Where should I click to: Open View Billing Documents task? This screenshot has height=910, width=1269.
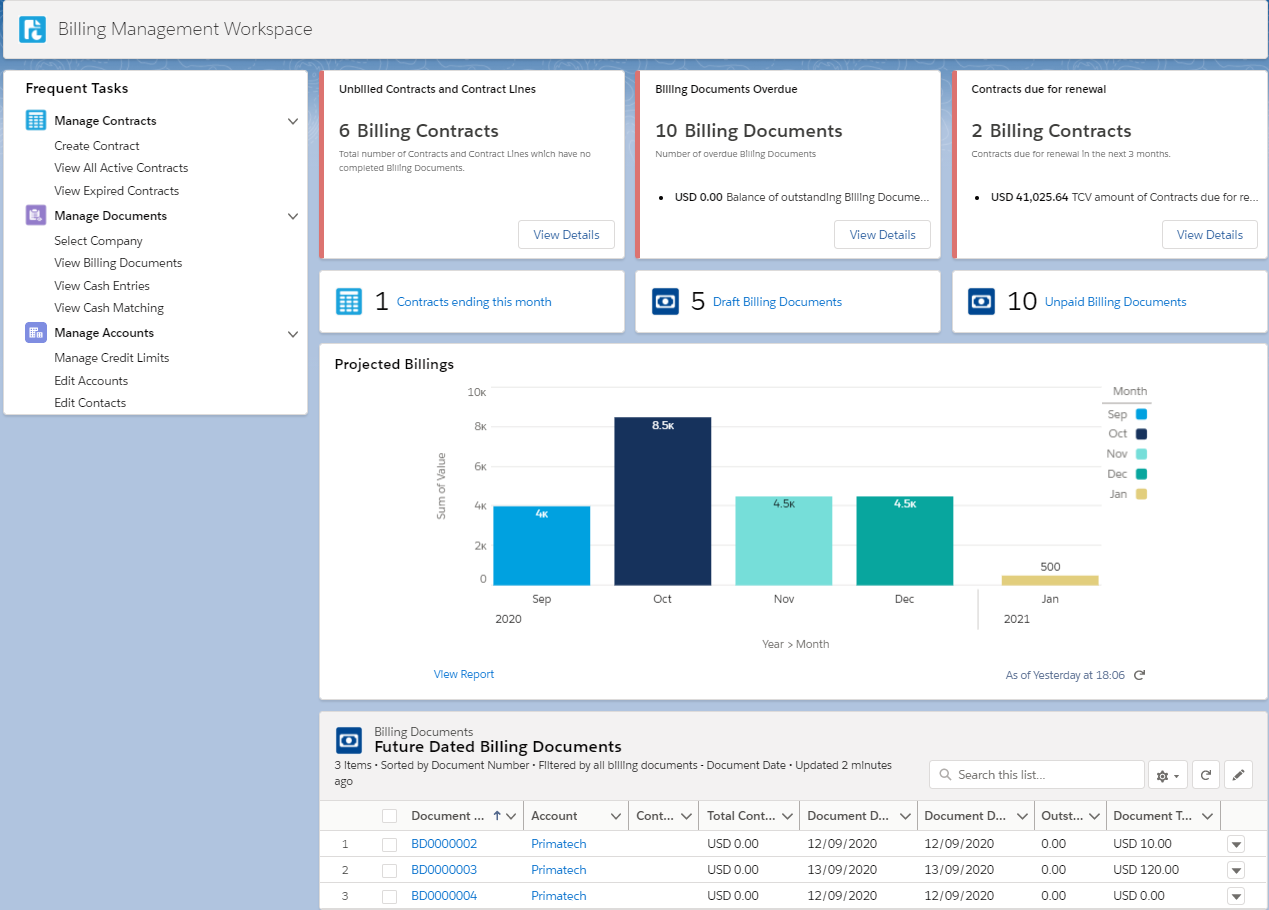[x=118, y=263]
